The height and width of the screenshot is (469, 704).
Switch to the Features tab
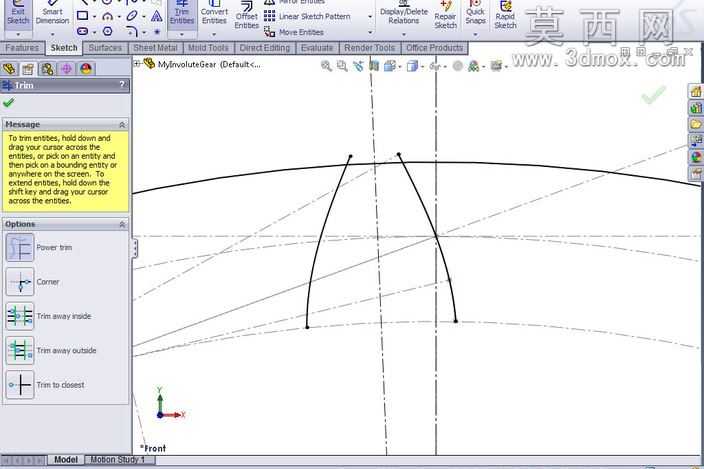point(22,48)
